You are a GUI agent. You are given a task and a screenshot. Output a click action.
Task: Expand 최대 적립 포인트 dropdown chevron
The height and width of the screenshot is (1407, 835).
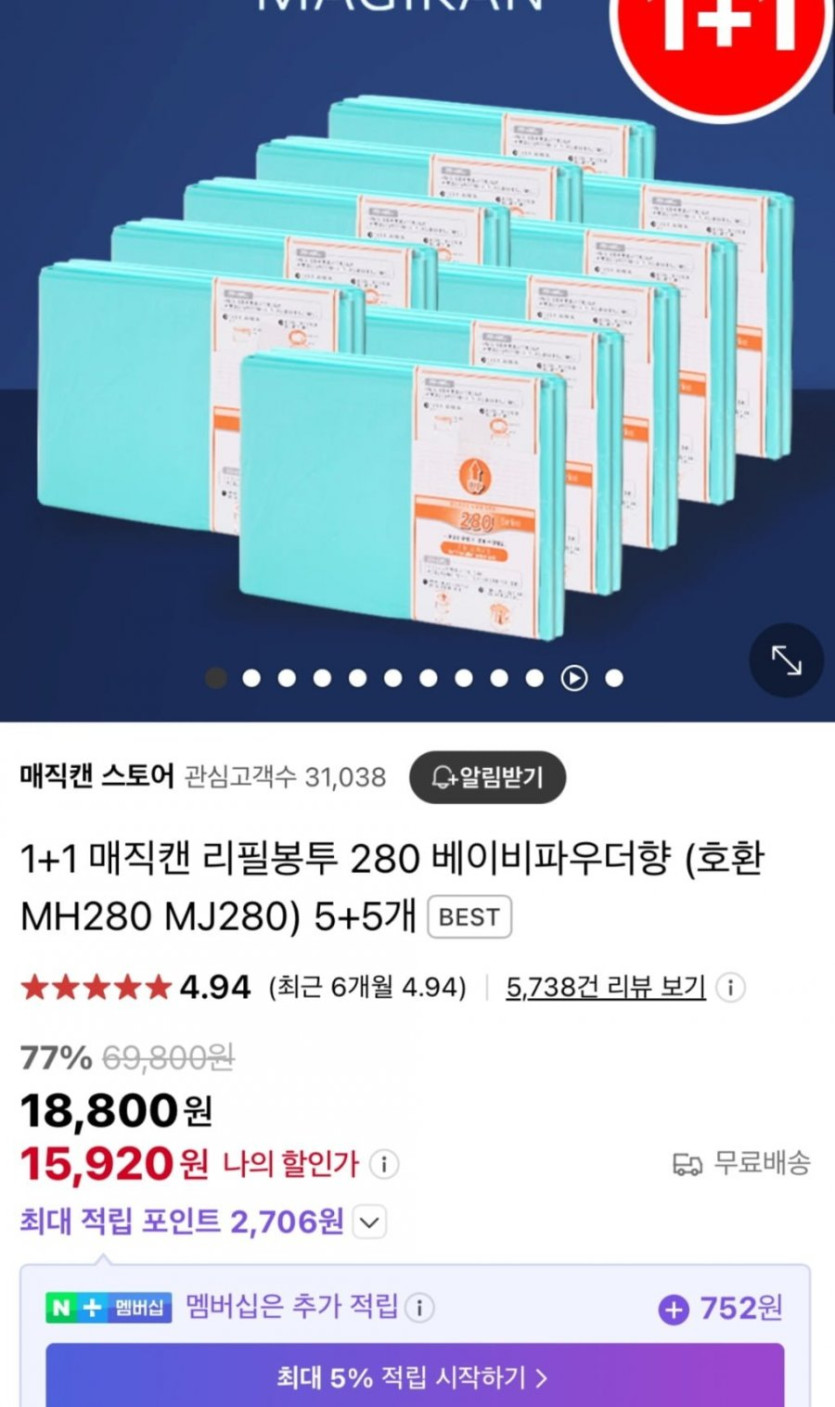click(x=370, y=1222)
